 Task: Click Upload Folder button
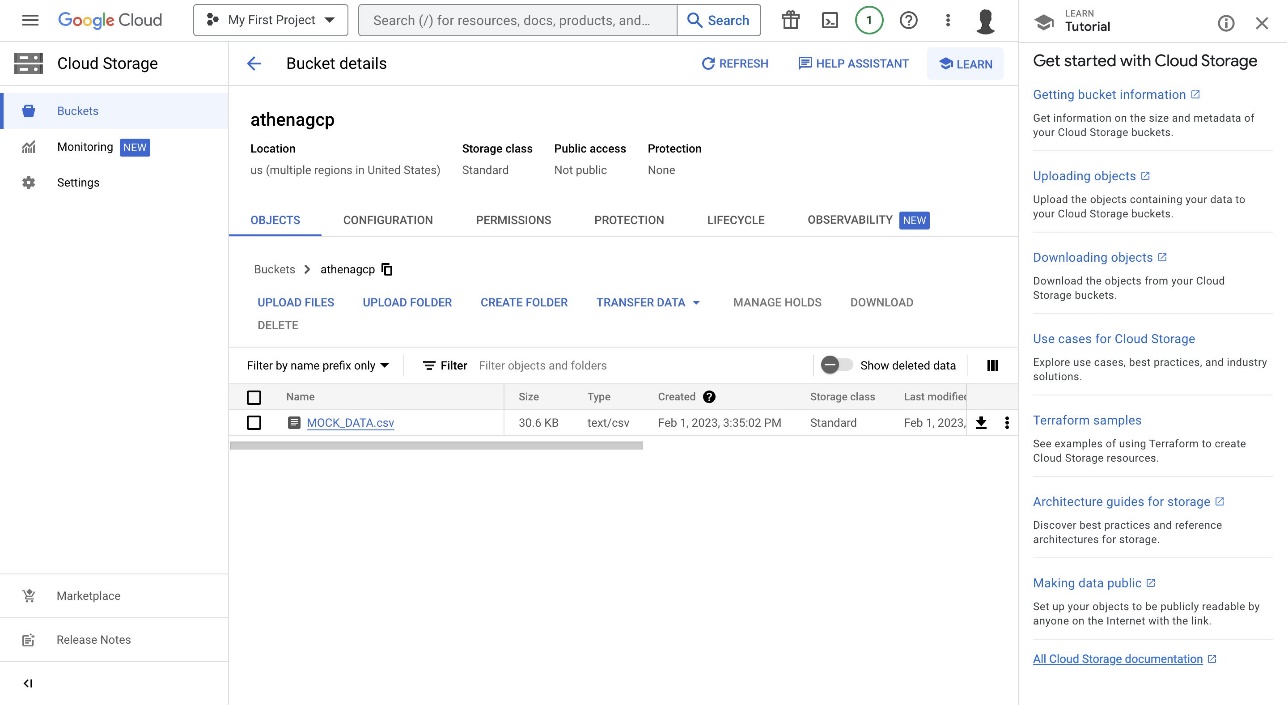[407, 302]
